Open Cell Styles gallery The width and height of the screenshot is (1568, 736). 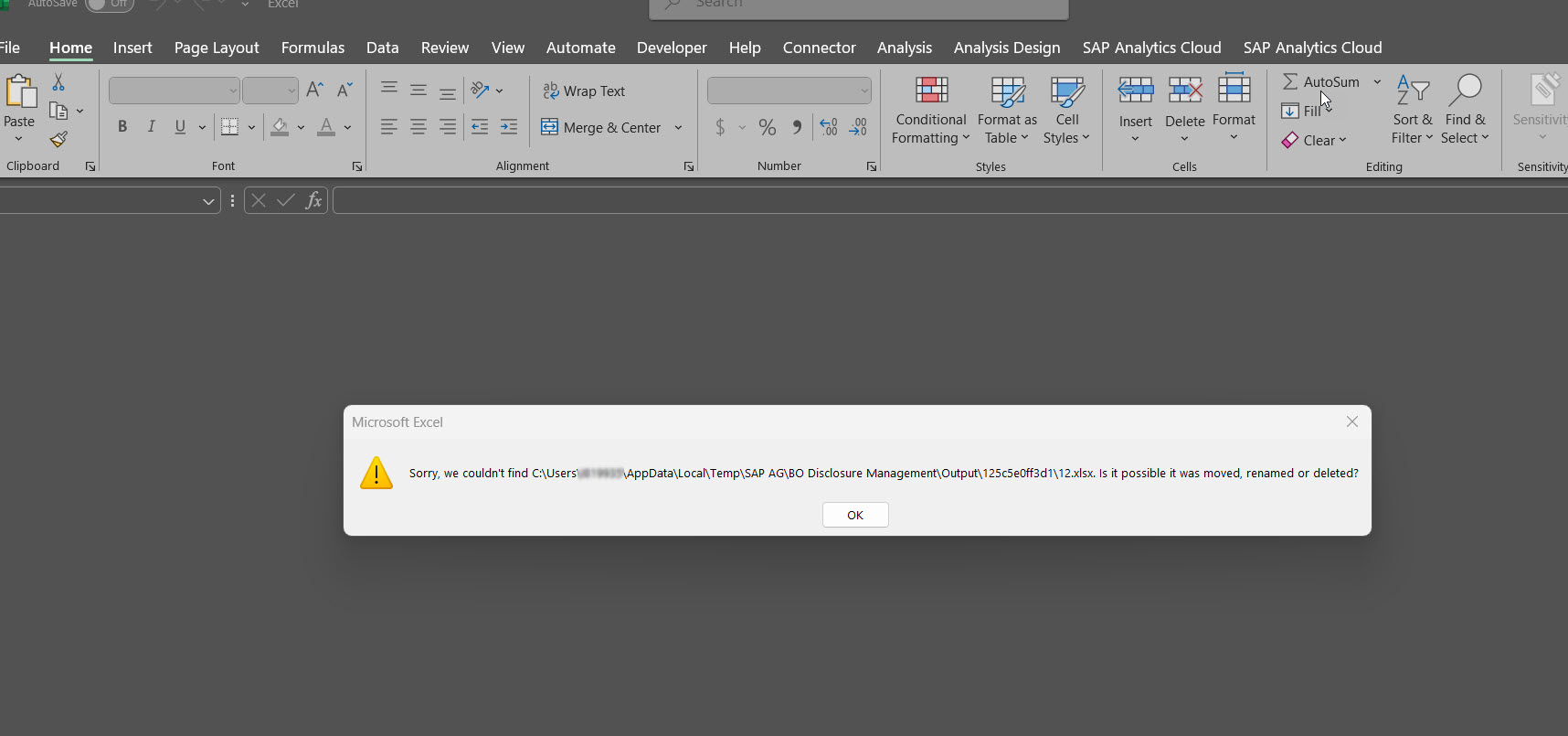point(1066,110)
